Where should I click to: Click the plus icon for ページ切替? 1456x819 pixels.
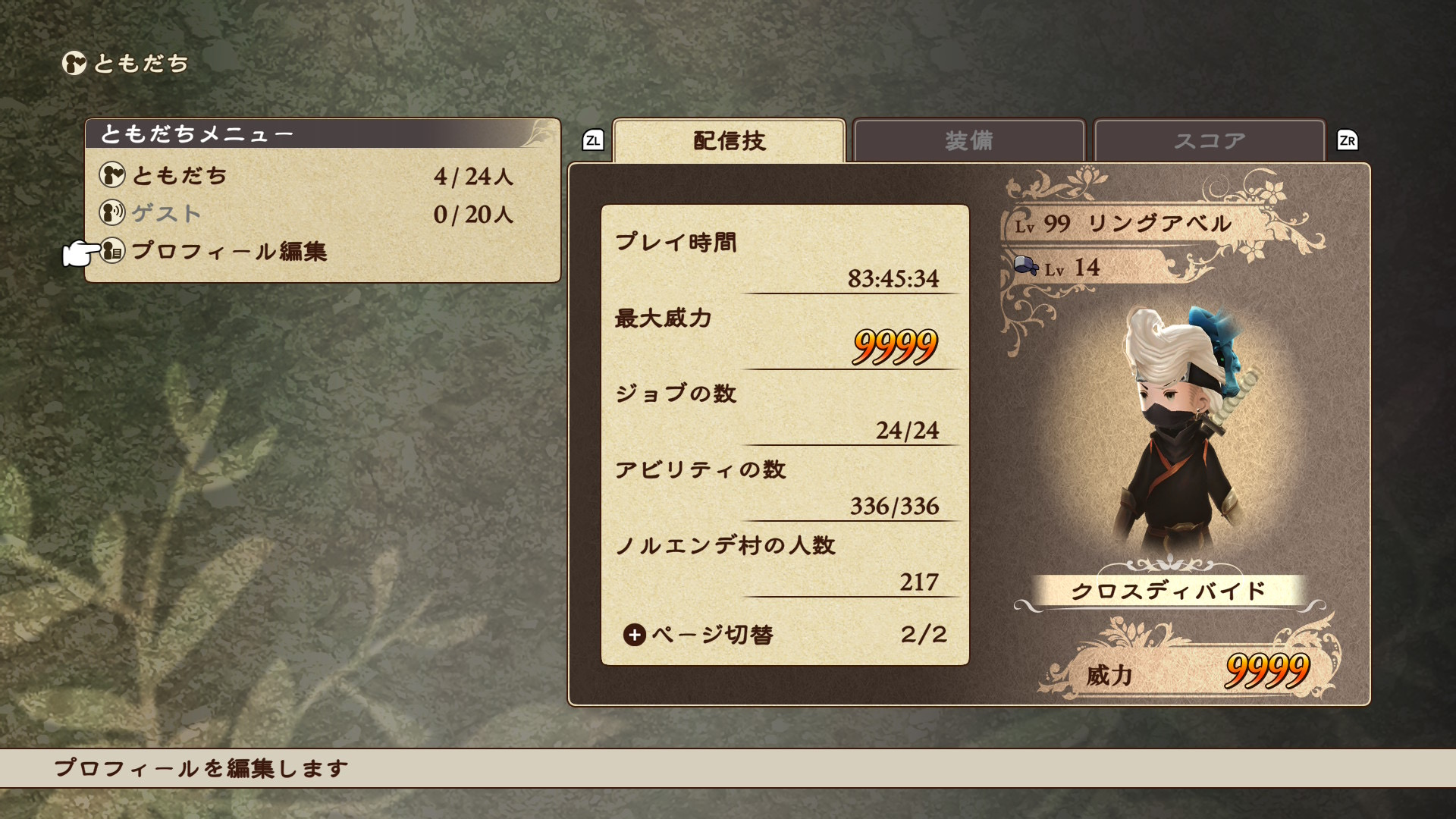[x=635, y=635]
